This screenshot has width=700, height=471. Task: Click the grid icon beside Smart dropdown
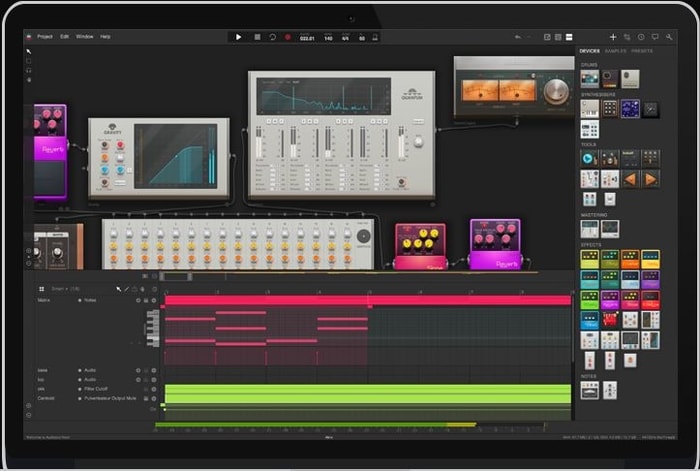pos(42,289)
